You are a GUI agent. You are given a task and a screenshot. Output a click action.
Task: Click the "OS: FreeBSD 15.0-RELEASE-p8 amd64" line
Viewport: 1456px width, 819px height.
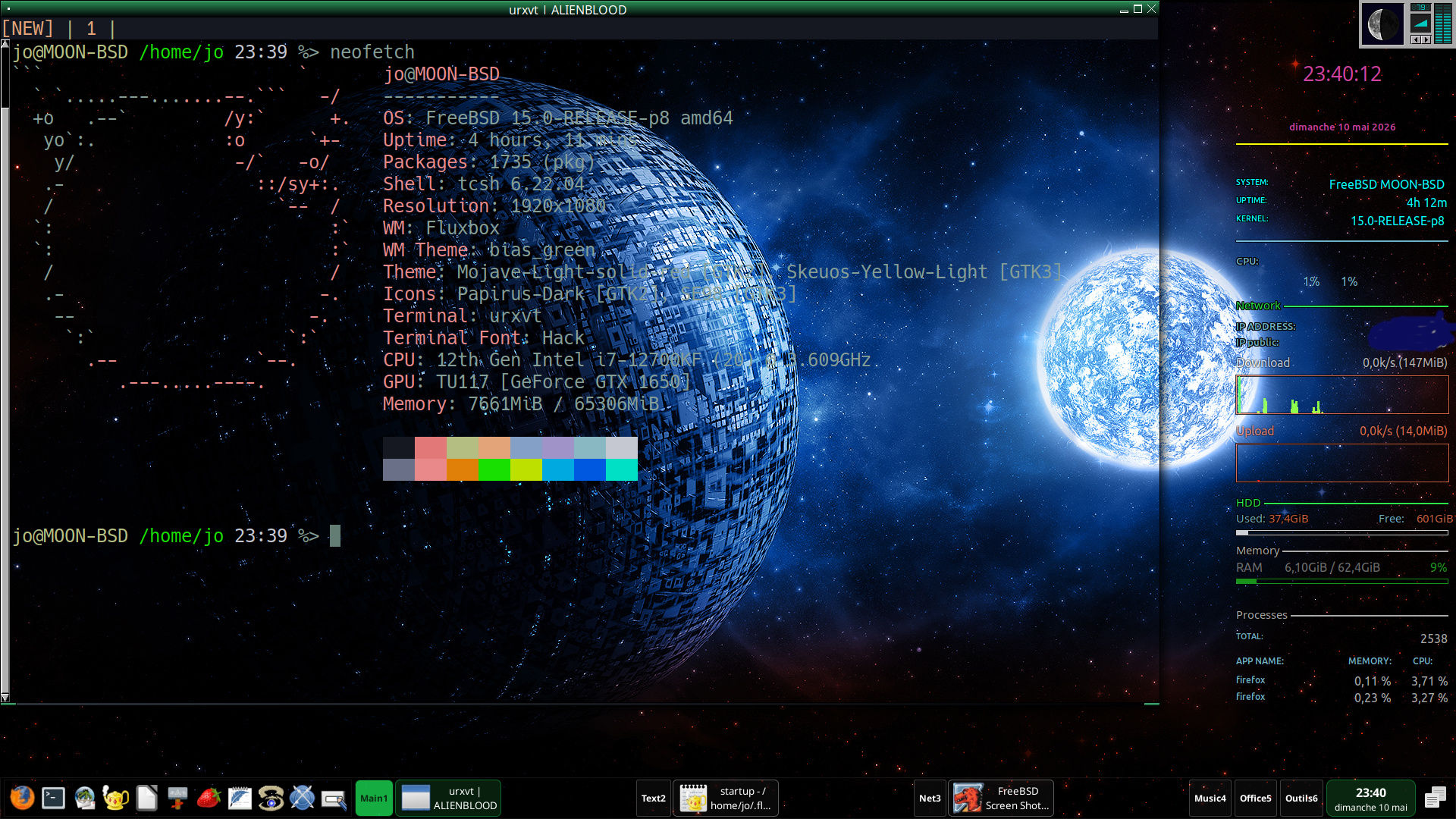[558, 118]
